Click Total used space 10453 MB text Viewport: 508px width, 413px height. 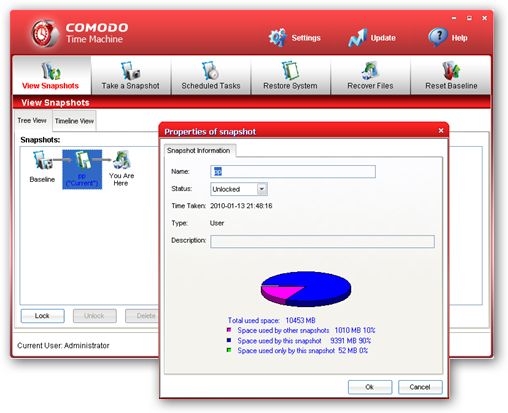tap(271, 320)
